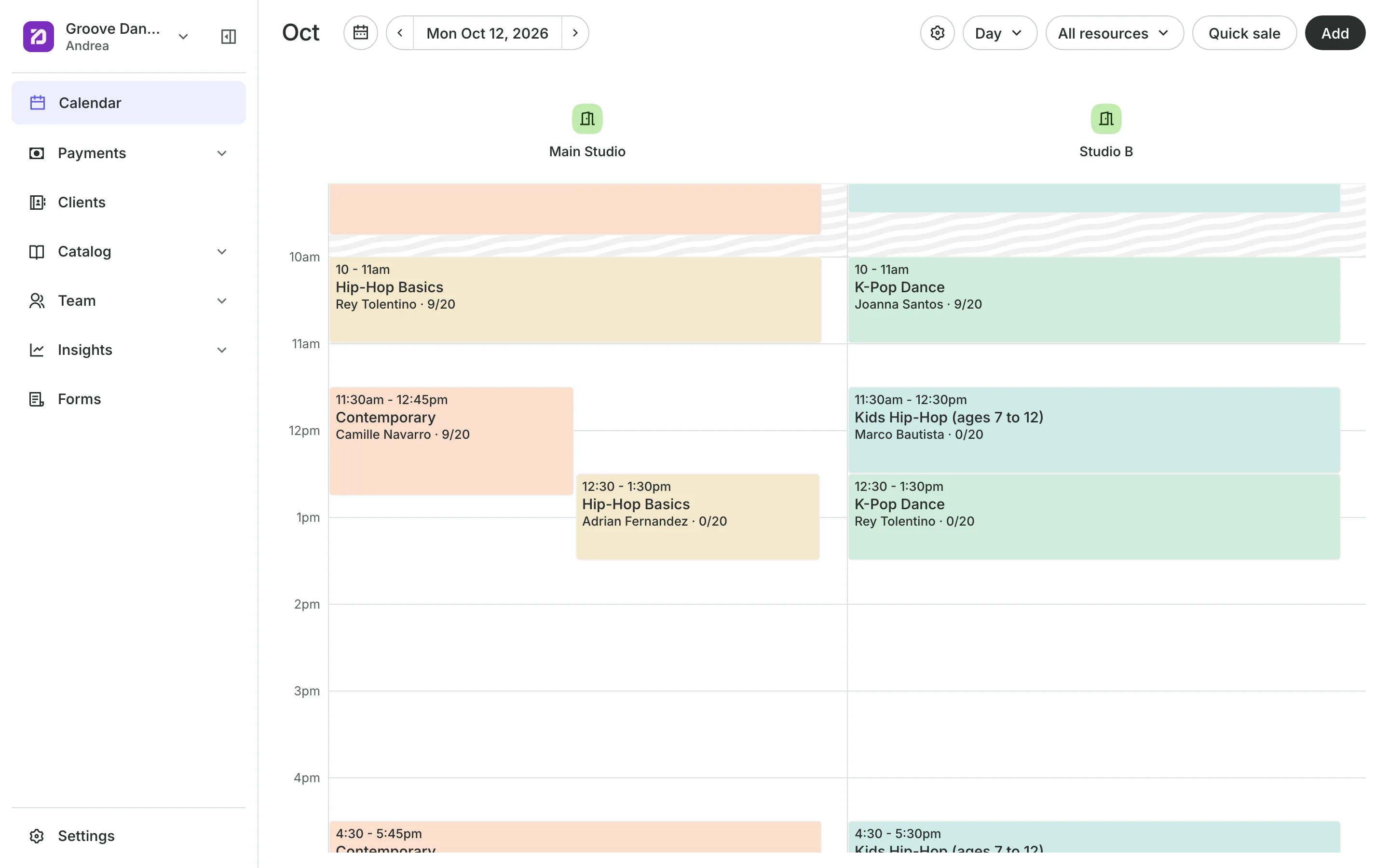Expand the Payments submenu chevron
Image resolution: width=1389 pixels, height=868 pixels.
coord(222,153)
